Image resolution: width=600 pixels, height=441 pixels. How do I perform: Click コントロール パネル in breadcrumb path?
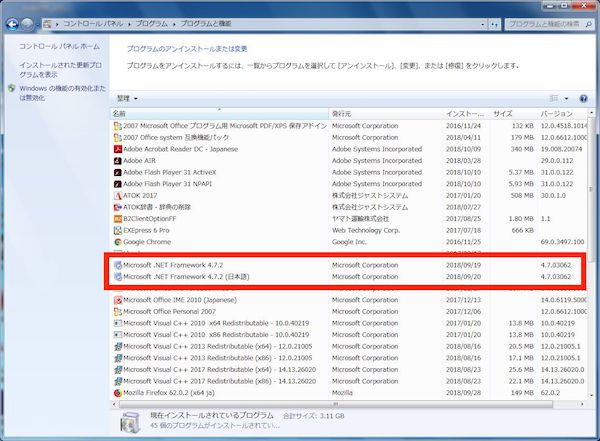click(x=93, y=24)
